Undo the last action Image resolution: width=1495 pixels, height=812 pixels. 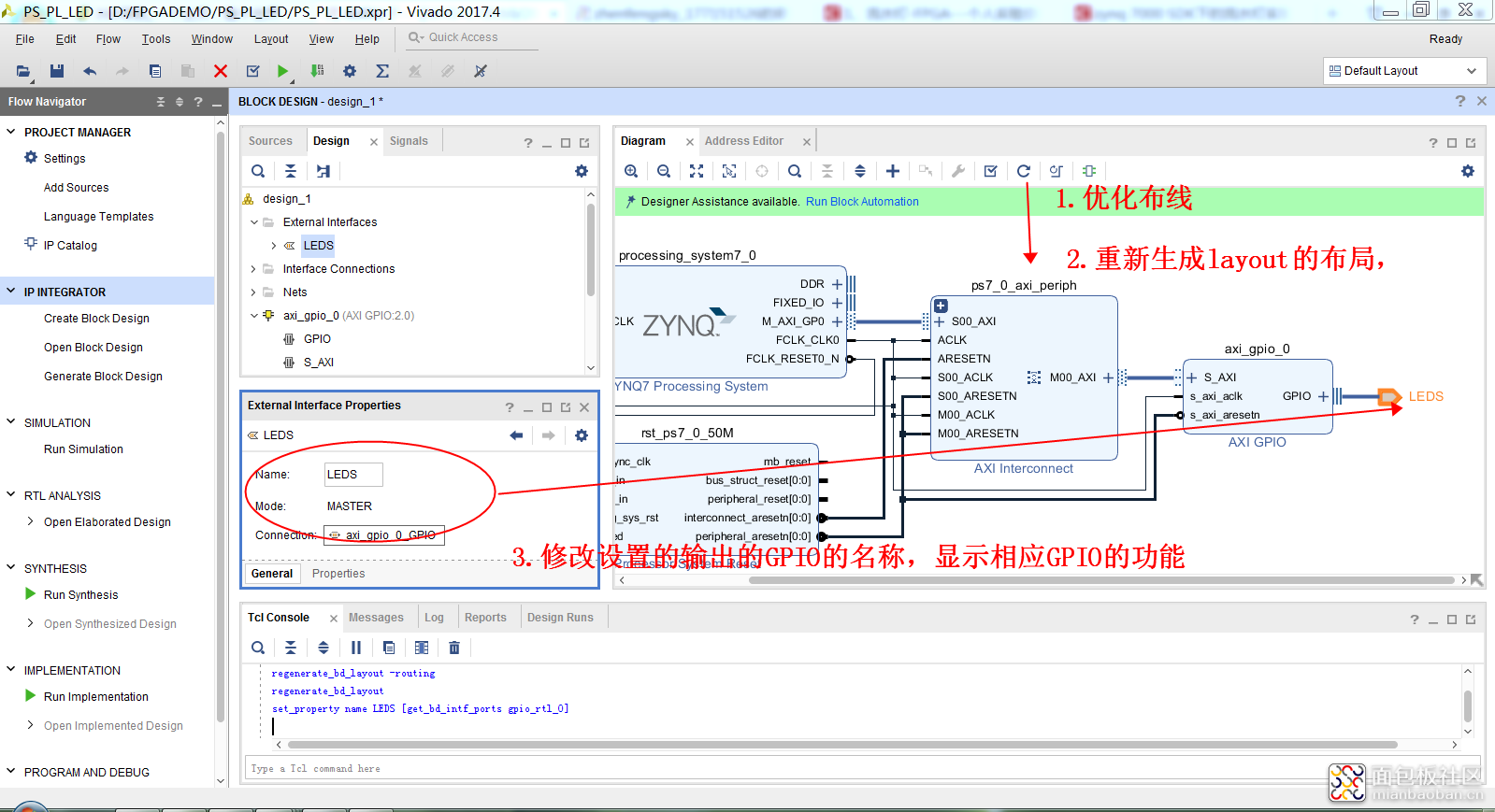90,71
